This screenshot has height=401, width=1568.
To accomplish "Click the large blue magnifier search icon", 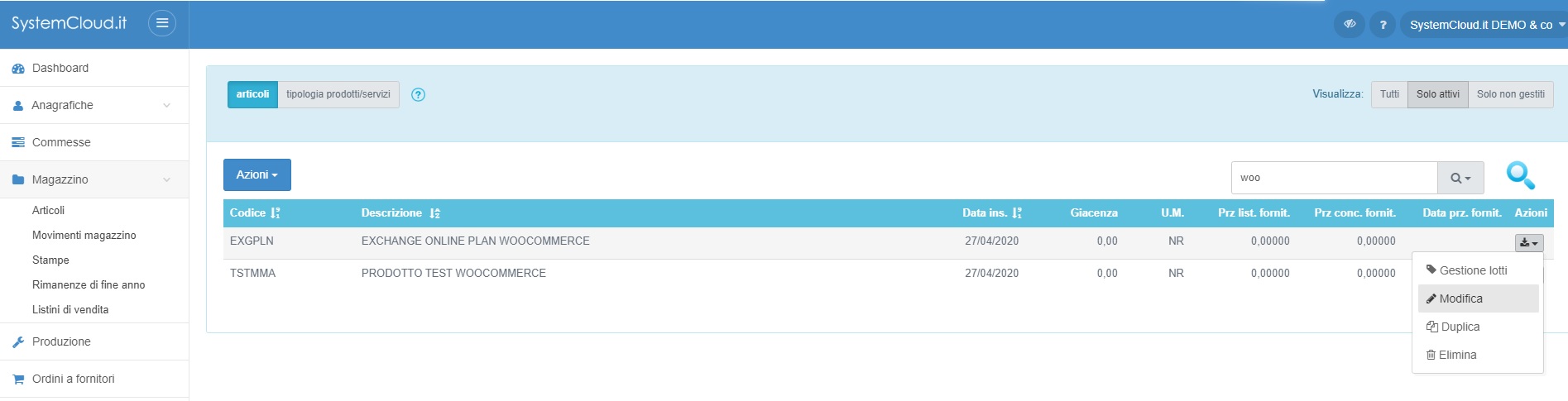I will click(x=1521, y=175).
